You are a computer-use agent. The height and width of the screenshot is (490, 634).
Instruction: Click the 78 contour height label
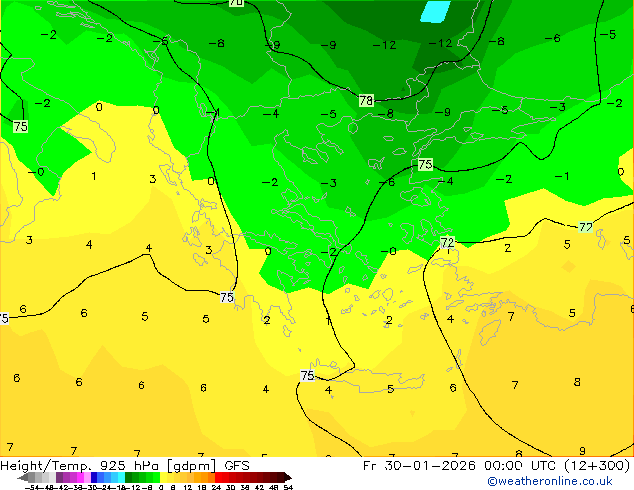click(366, 100)
